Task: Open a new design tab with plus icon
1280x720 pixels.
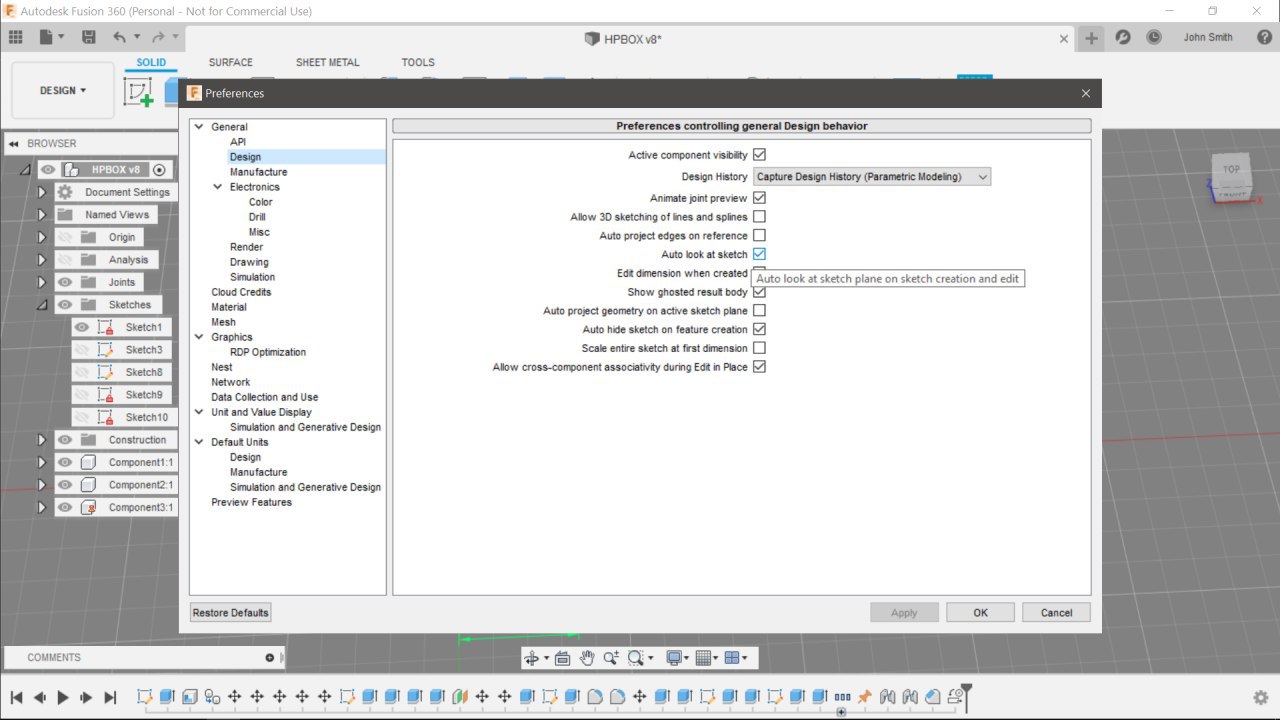Action: [1091, 38]
